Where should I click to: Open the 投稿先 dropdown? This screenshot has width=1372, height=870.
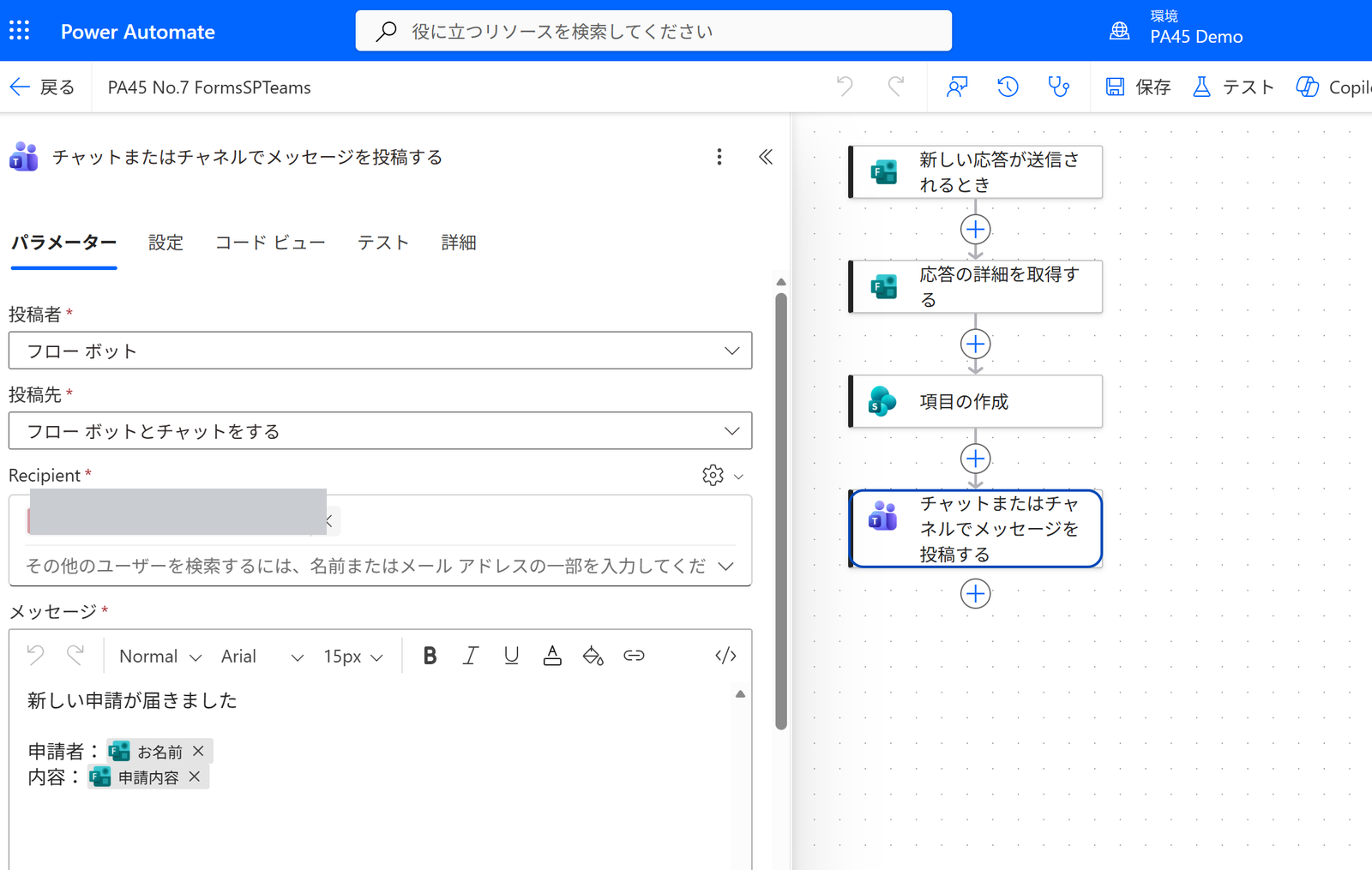(x=380, y=431)
